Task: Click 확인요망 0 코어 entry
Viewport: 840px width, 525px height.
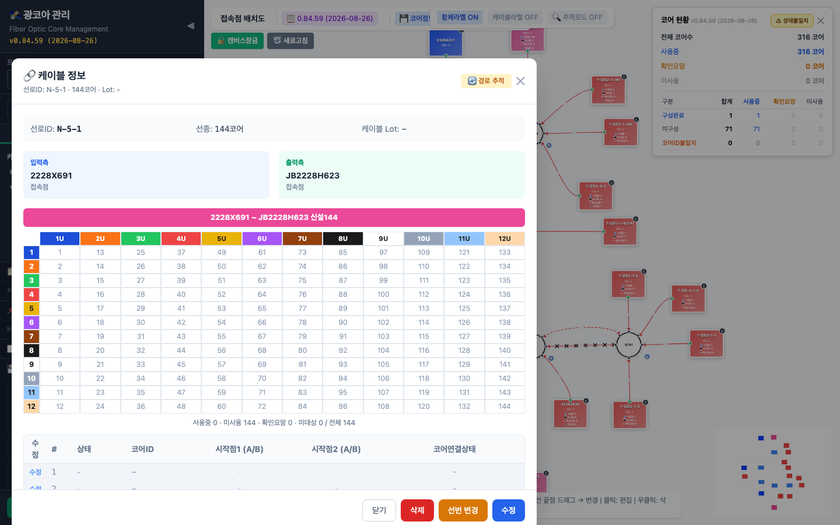Action: click(742, 66)
